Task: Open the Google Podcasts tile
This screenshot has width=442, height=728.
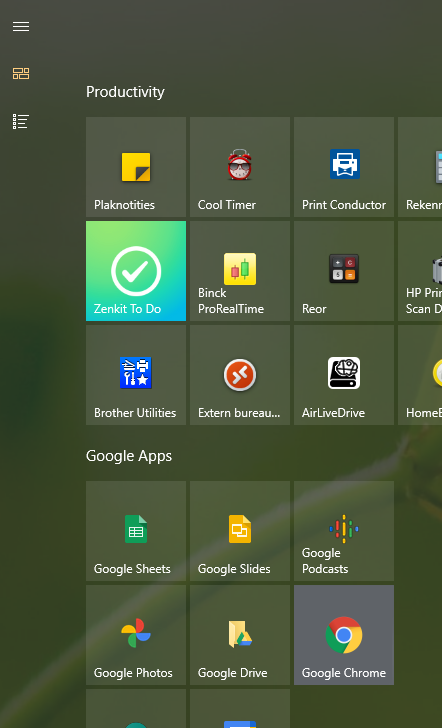Action: coord(344,531)
